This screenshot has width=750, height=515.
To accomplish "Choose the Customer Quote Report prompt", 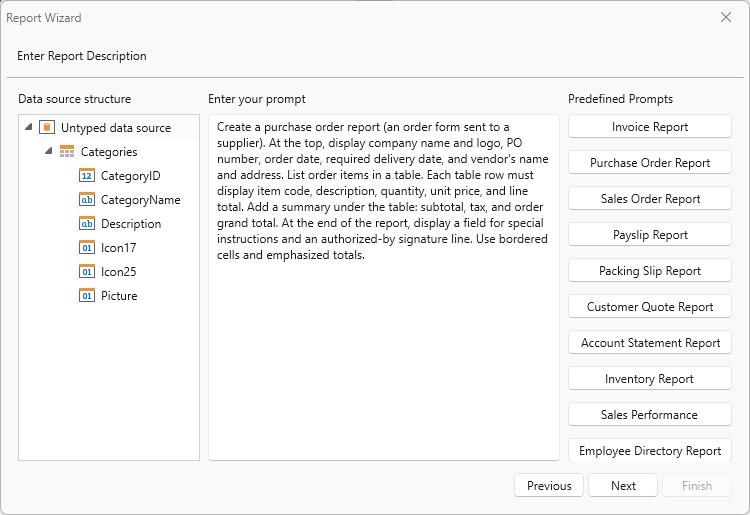I will click(x=650, y=307).
